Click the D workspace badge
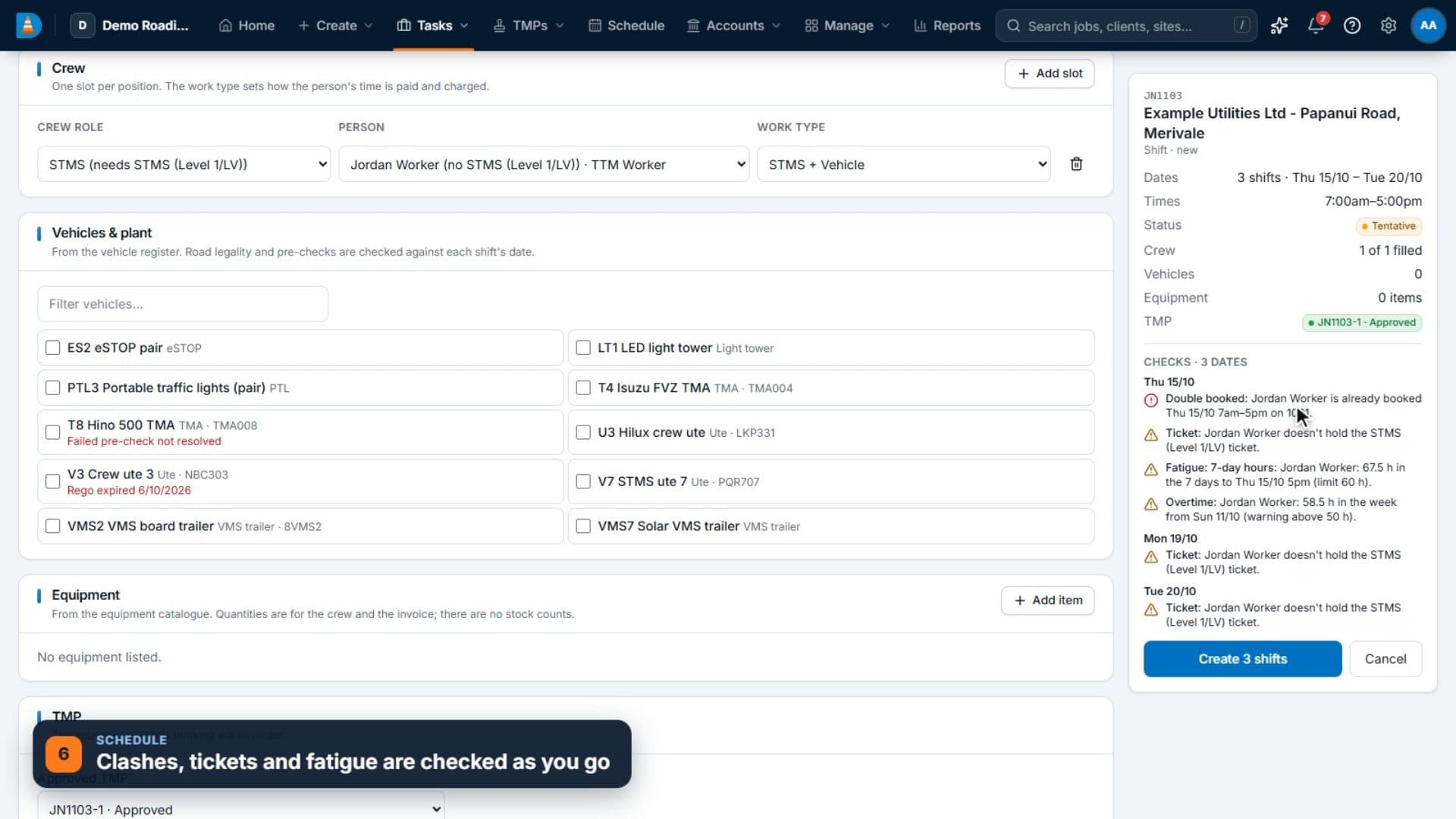 pyautogui.click(x=82, y=25)
